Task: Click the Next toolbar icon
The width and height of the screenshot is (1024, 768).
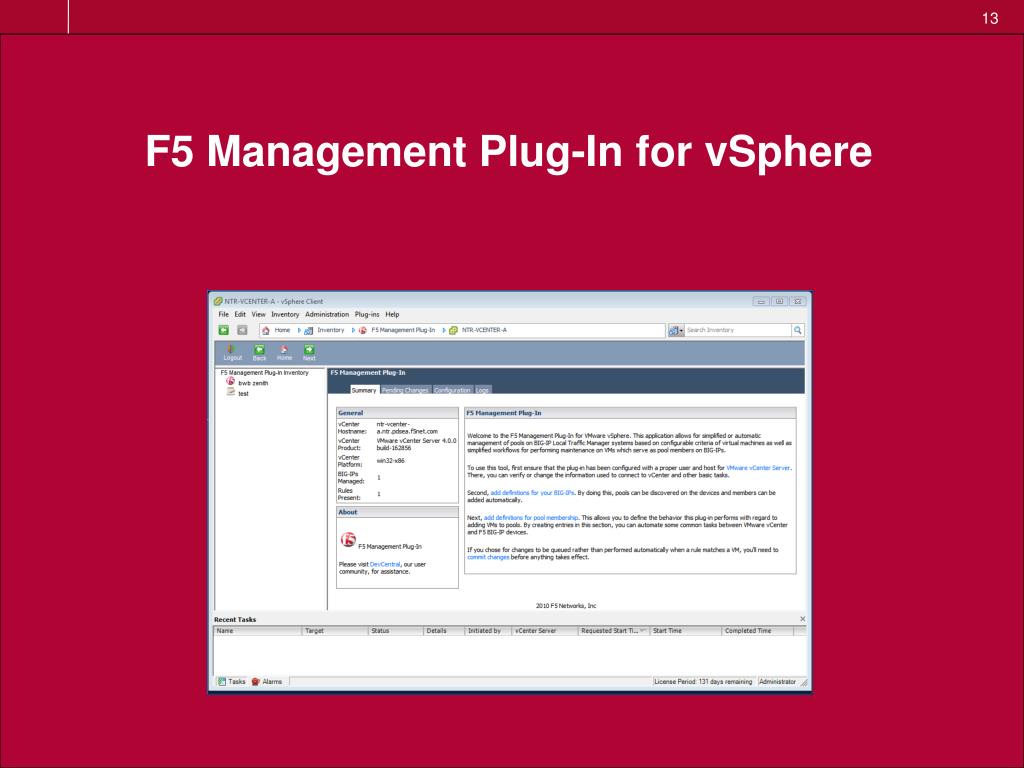Action: tap(309, 353)
